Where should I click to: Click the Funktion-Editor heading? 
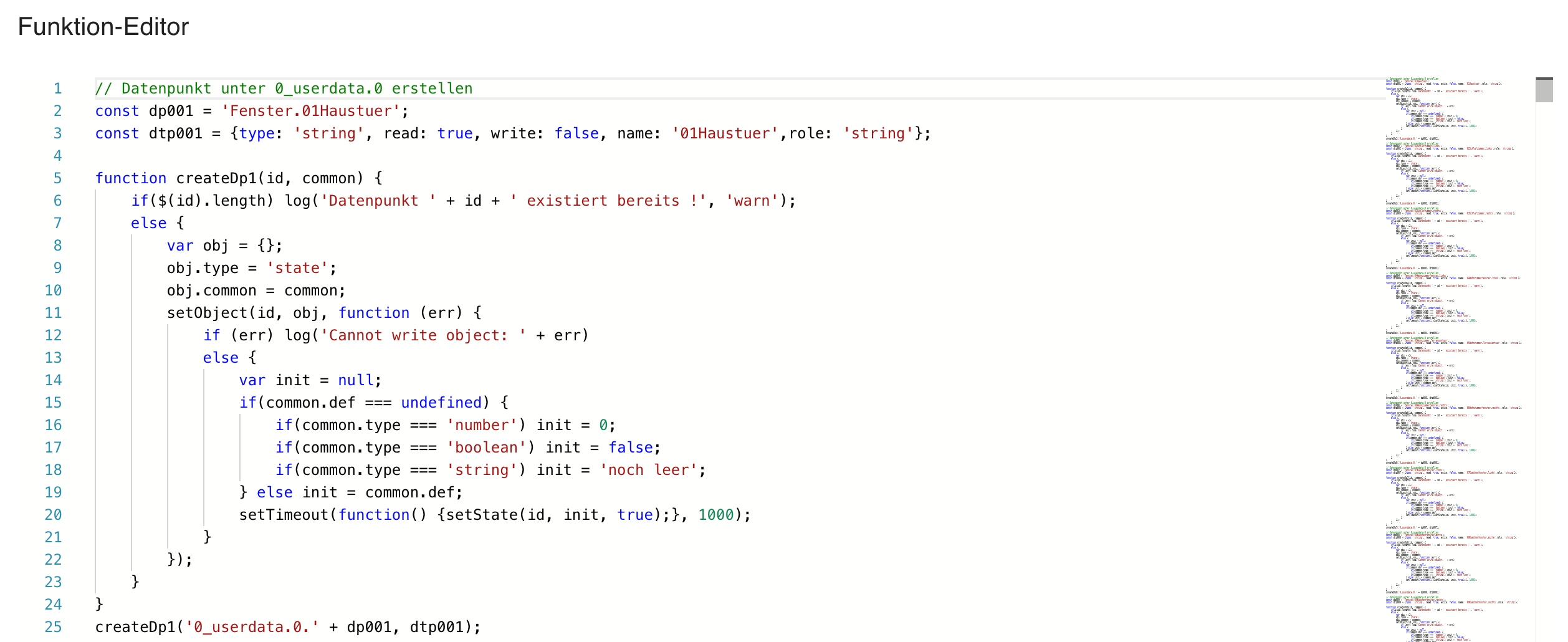point(103,27)
